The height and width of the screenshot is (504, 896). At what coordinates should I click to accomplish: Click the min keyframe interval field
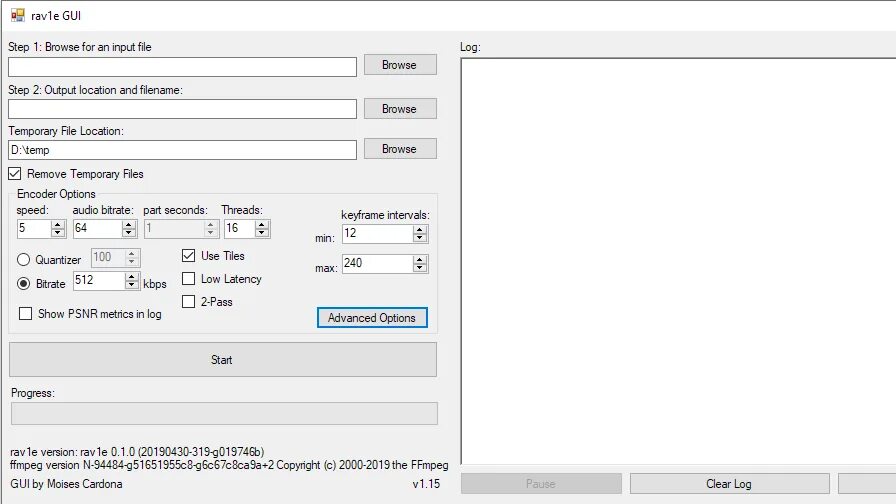[x=378, y=233]
